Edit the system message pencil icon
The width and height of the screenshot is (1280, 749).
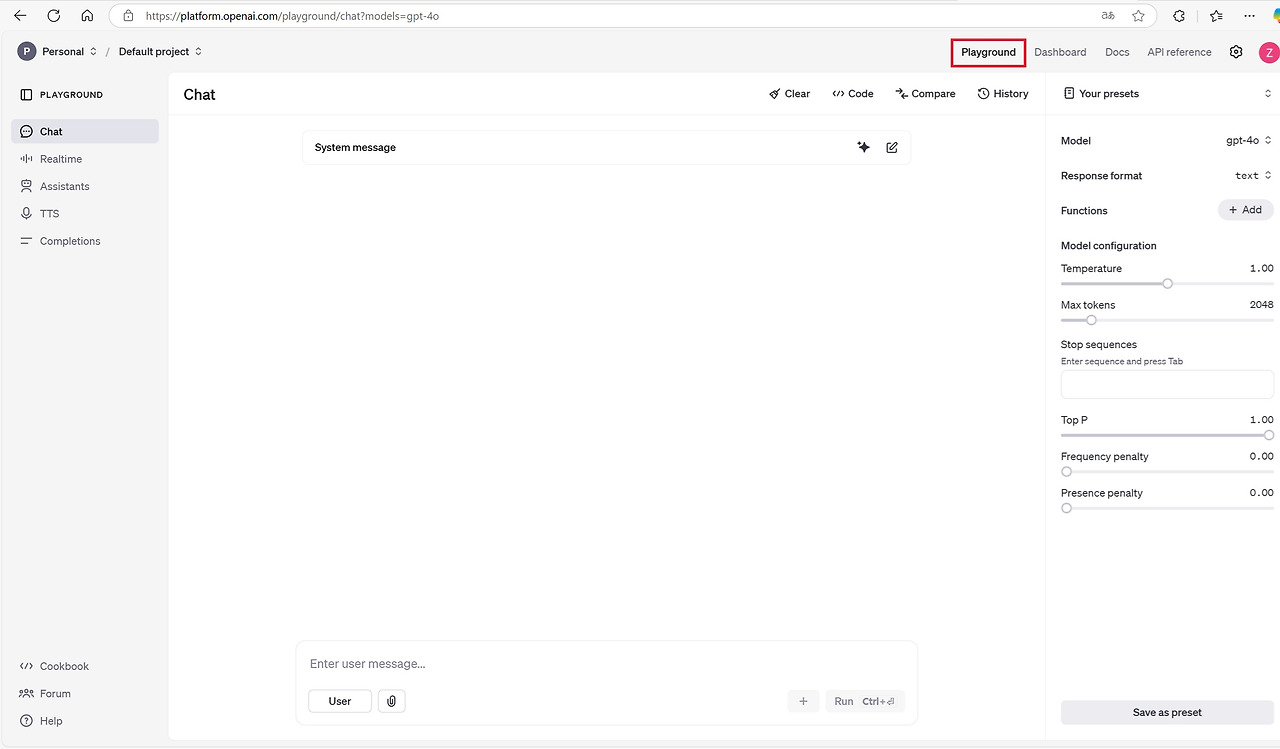click(892, 147)
